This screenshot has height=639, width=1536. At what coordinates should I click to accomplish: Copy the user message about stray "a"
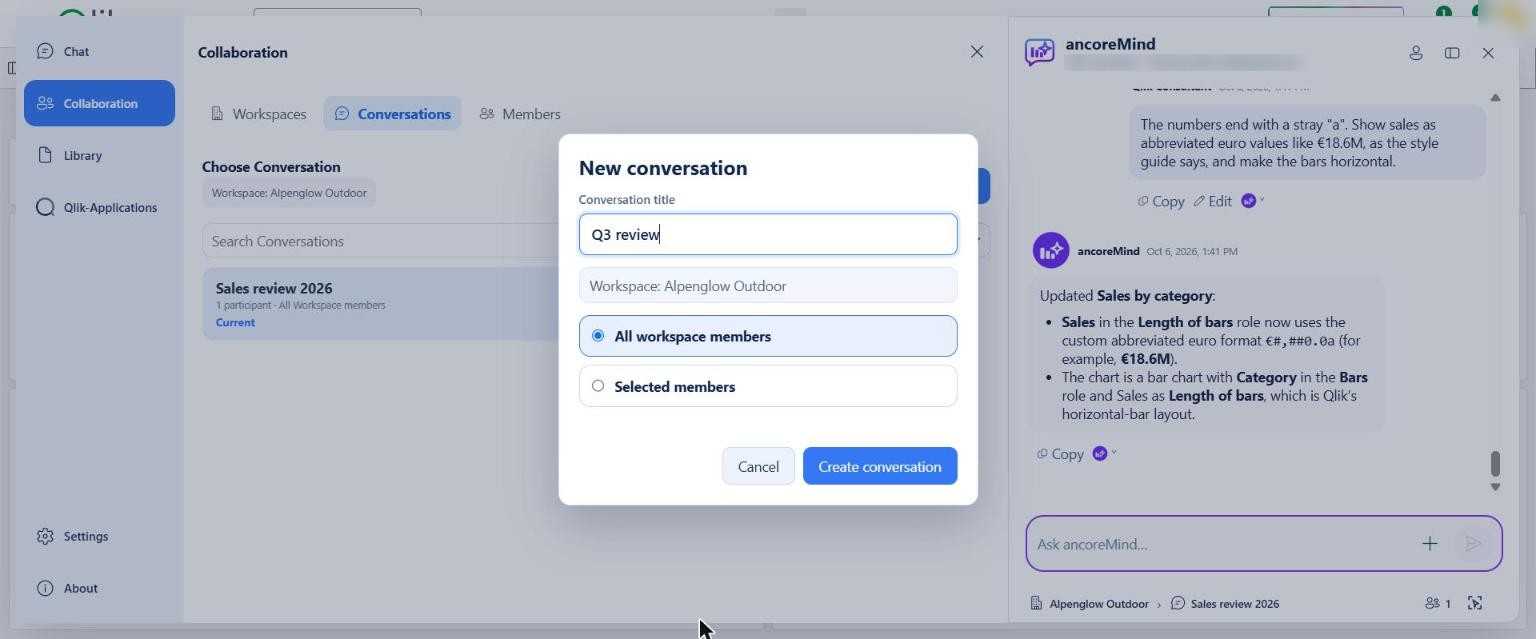coord(1161,201)
